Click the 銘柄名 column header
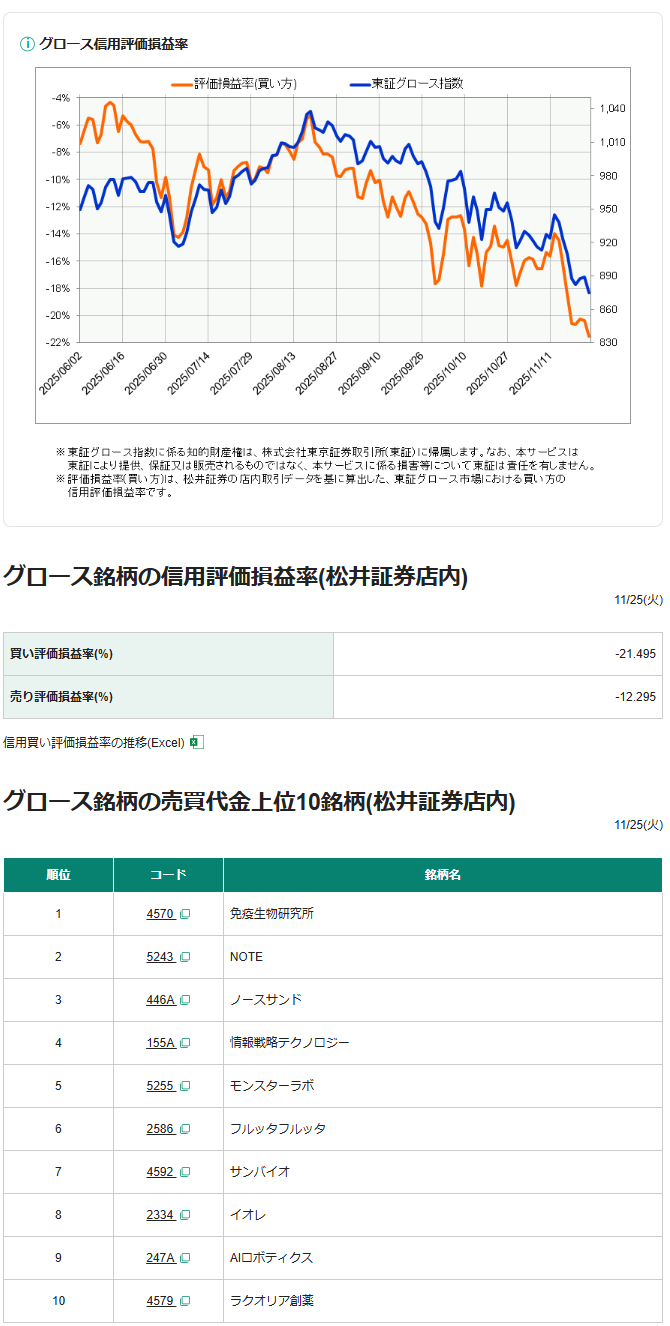This screenshot has width=670, height=1326. [442, 875]
